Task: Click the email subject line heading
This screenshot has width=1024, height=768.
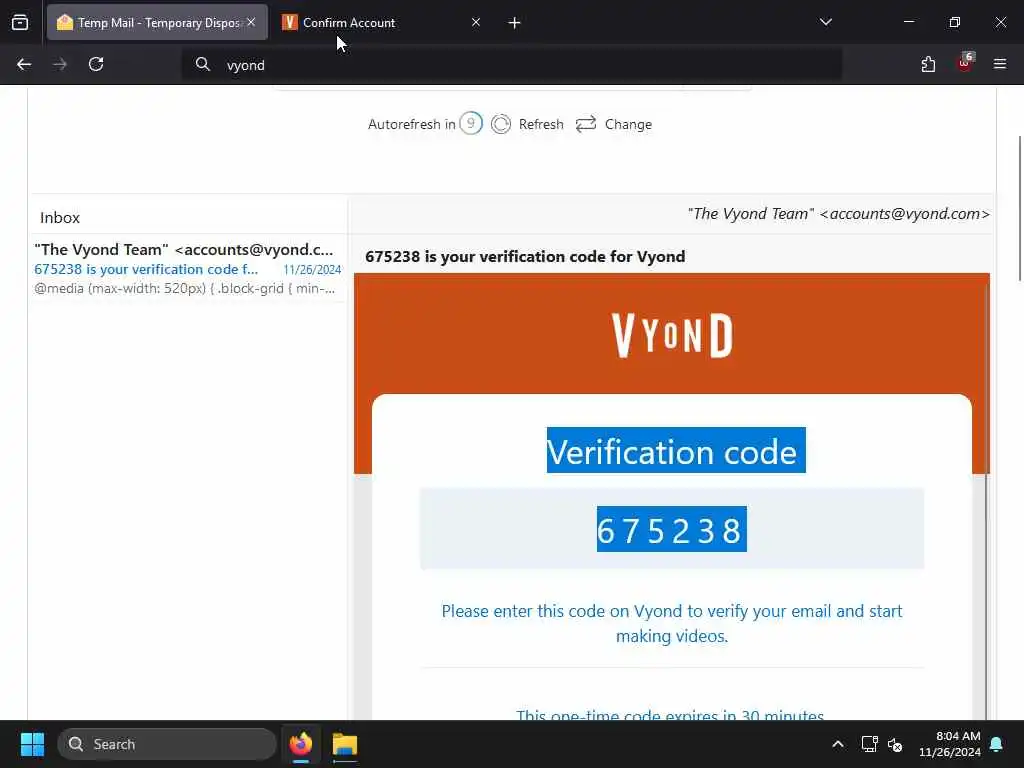Action: [x=525, y=256]
